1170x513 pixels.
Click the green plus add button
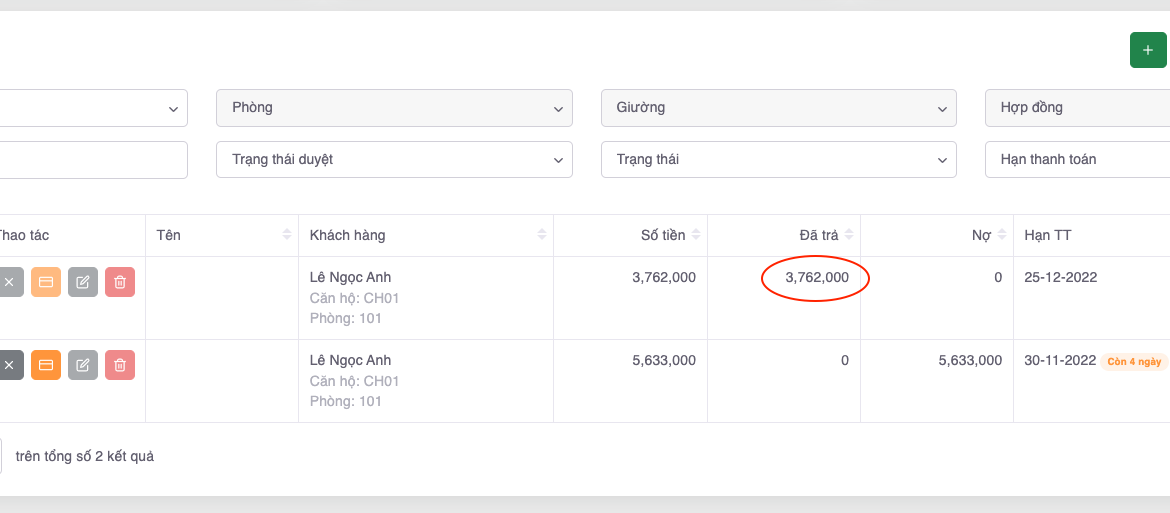[x=1147, y=50]
